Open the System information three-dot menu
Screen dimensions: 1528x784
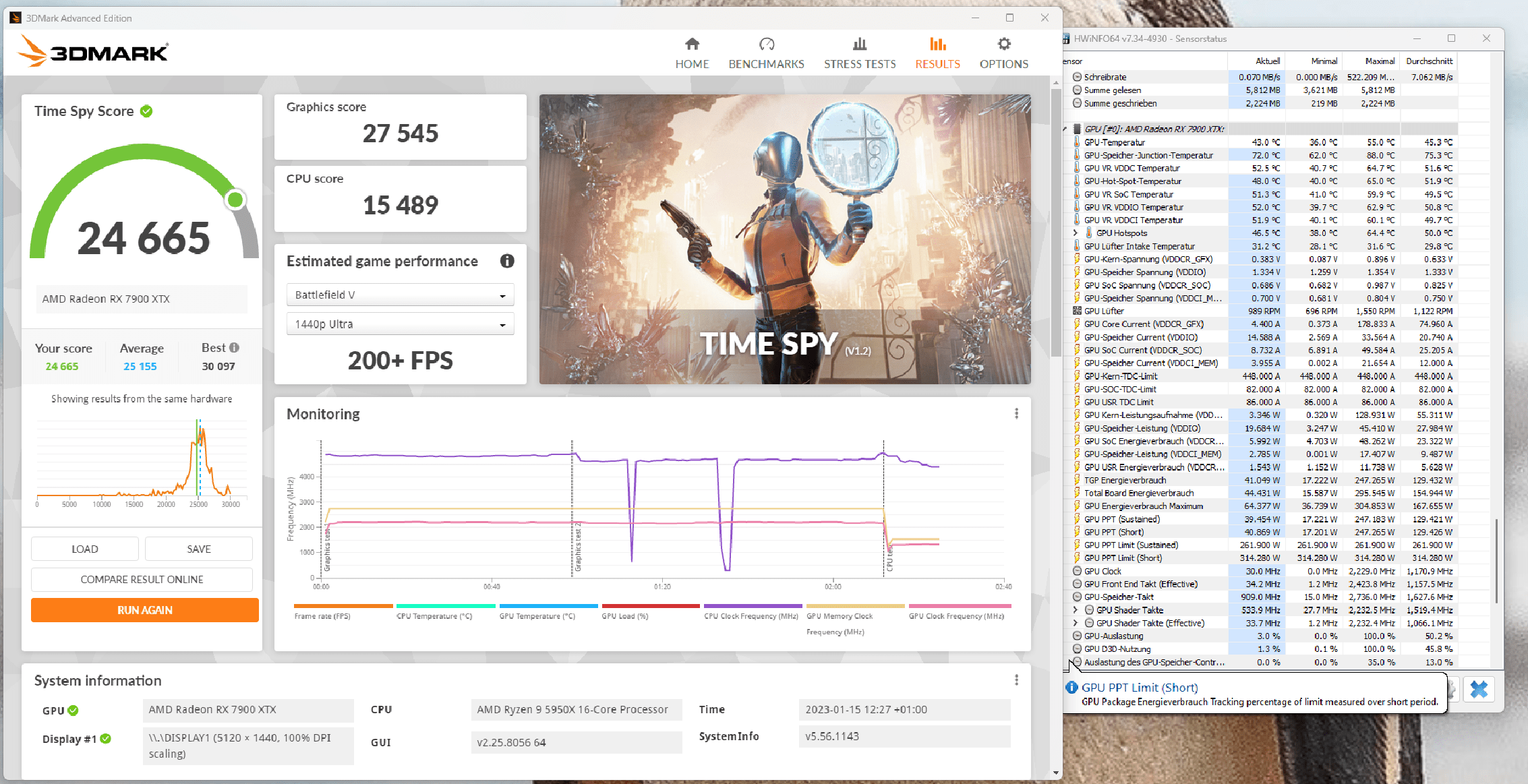pos(1016,680)
